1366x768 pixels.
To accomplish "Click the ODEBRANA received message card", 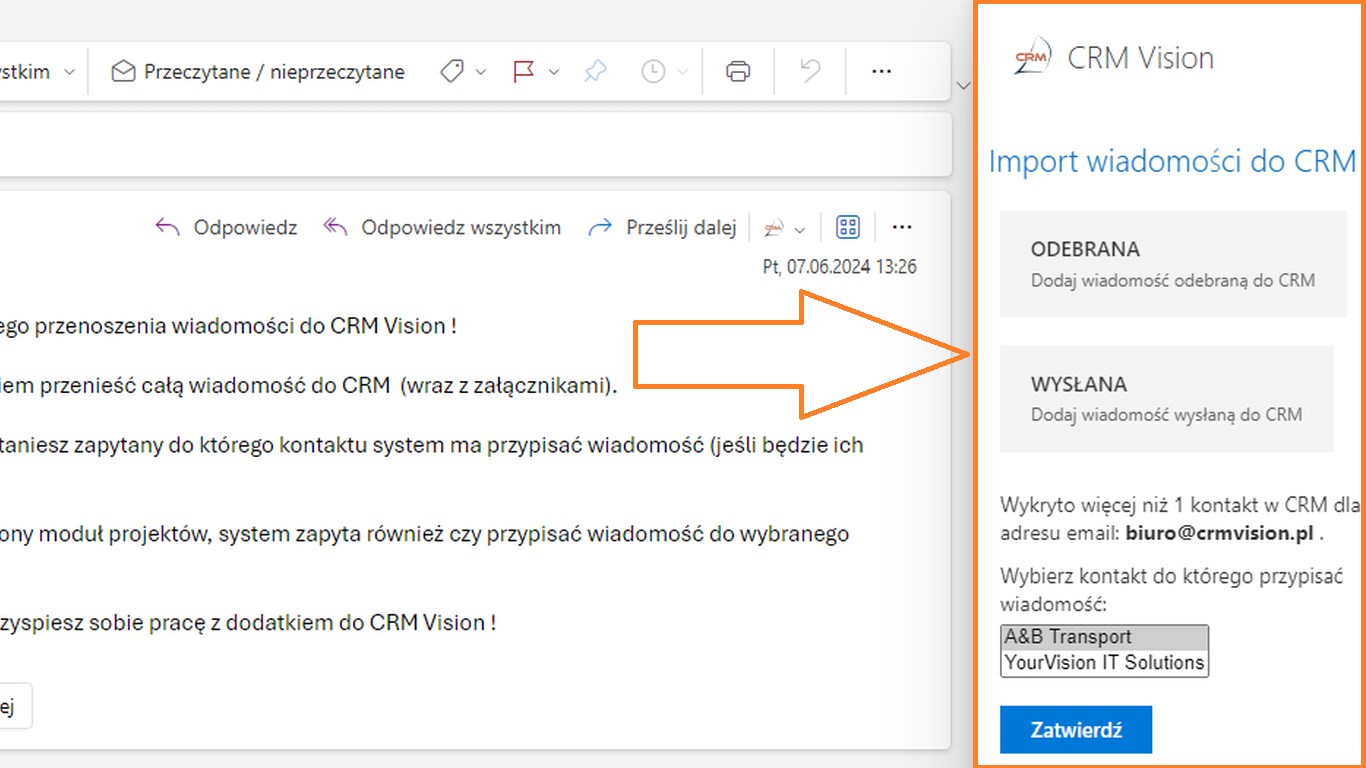I will (1173, 264).
